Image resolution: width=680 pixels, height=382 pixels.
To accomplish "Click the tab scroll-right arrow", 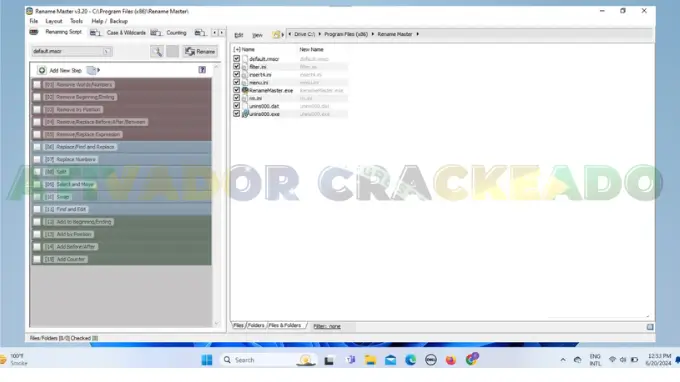I will tap(222, 33).
